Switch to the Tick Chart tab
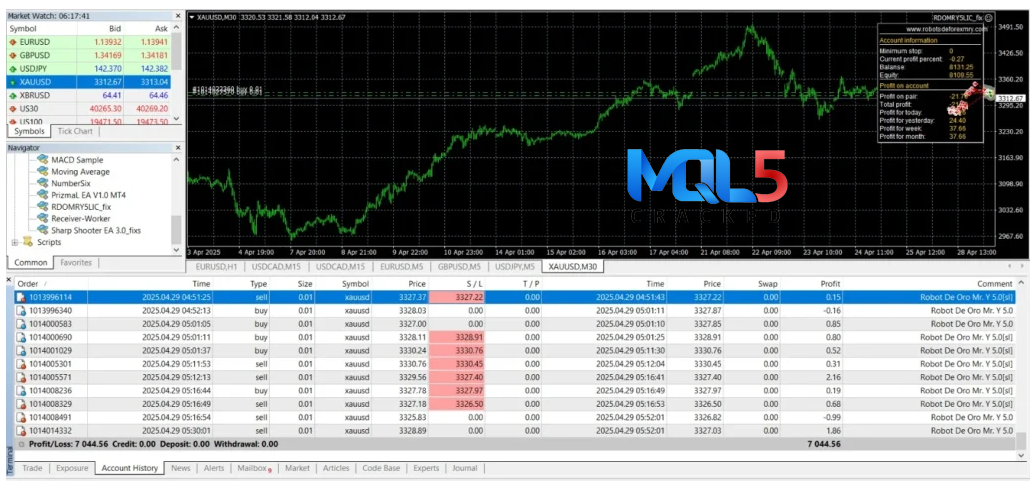 (75, 131)
